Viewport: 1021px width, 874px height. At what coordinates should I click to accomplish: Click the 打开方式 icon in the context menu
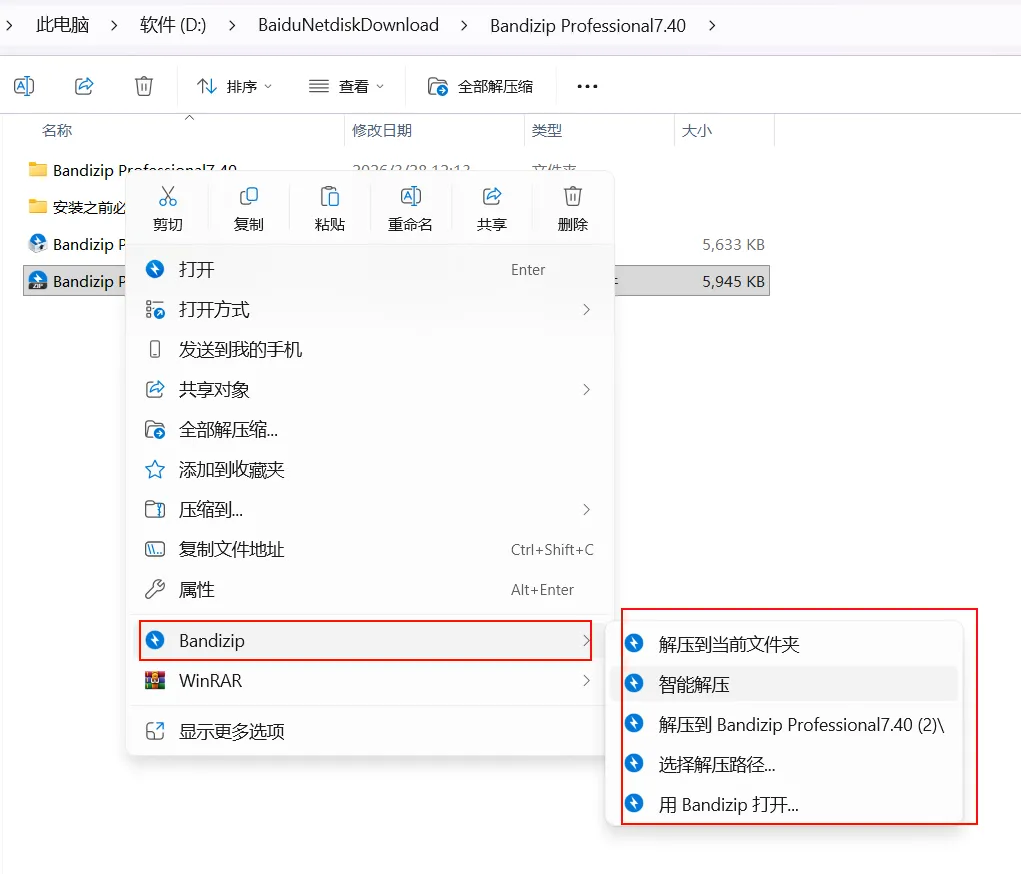[155, 309]
